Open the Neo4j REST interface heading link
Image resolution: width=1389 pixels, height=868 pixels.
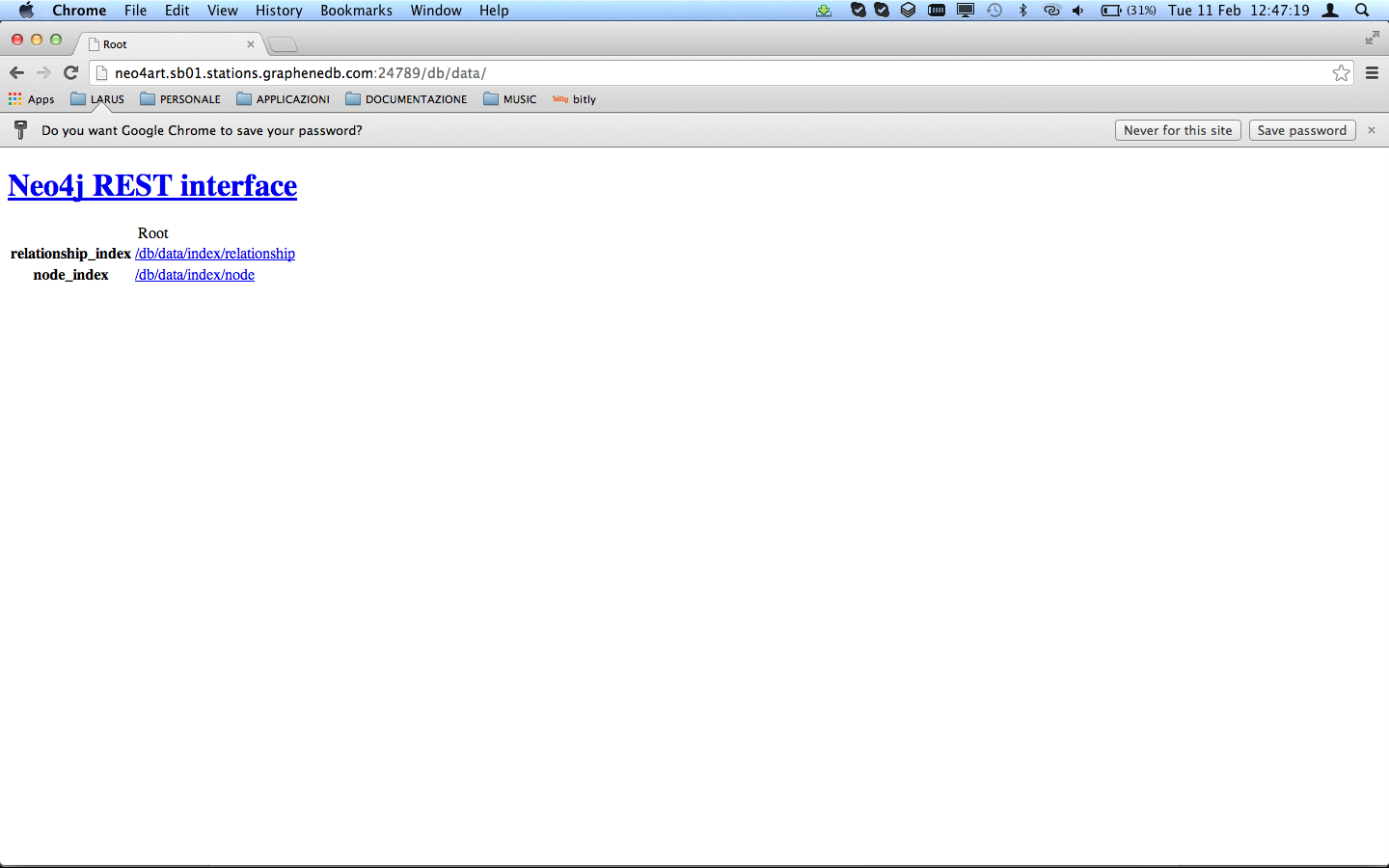[x=152, y=185]
